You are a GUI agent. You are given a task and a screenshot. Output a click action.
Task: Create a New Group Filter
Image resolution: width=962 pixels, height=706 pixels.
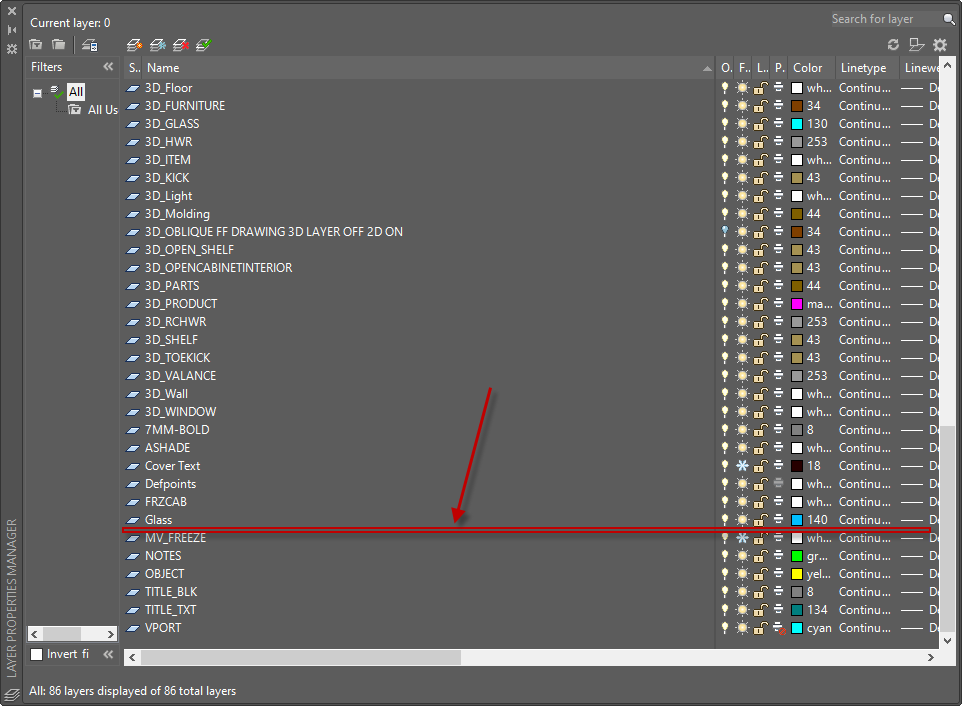(58, 44)
